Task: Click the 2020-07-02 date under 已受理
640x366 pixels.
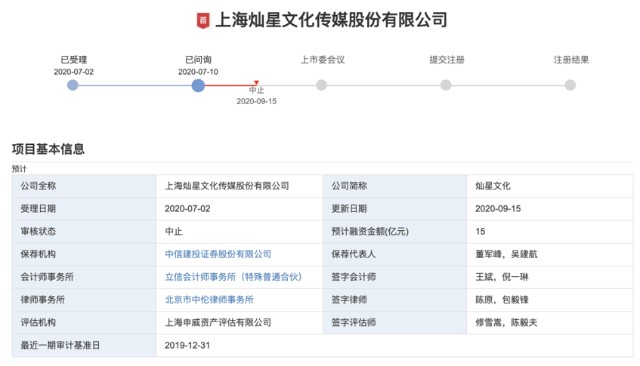Action: click(x=73, y=72)
